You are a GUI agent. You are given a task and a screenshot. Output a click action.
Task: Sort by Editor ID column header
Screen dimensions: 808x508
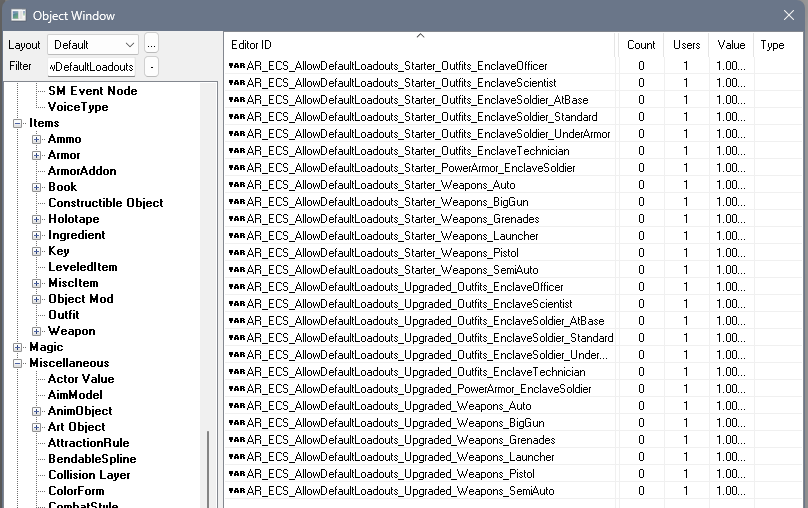point(420,45)
